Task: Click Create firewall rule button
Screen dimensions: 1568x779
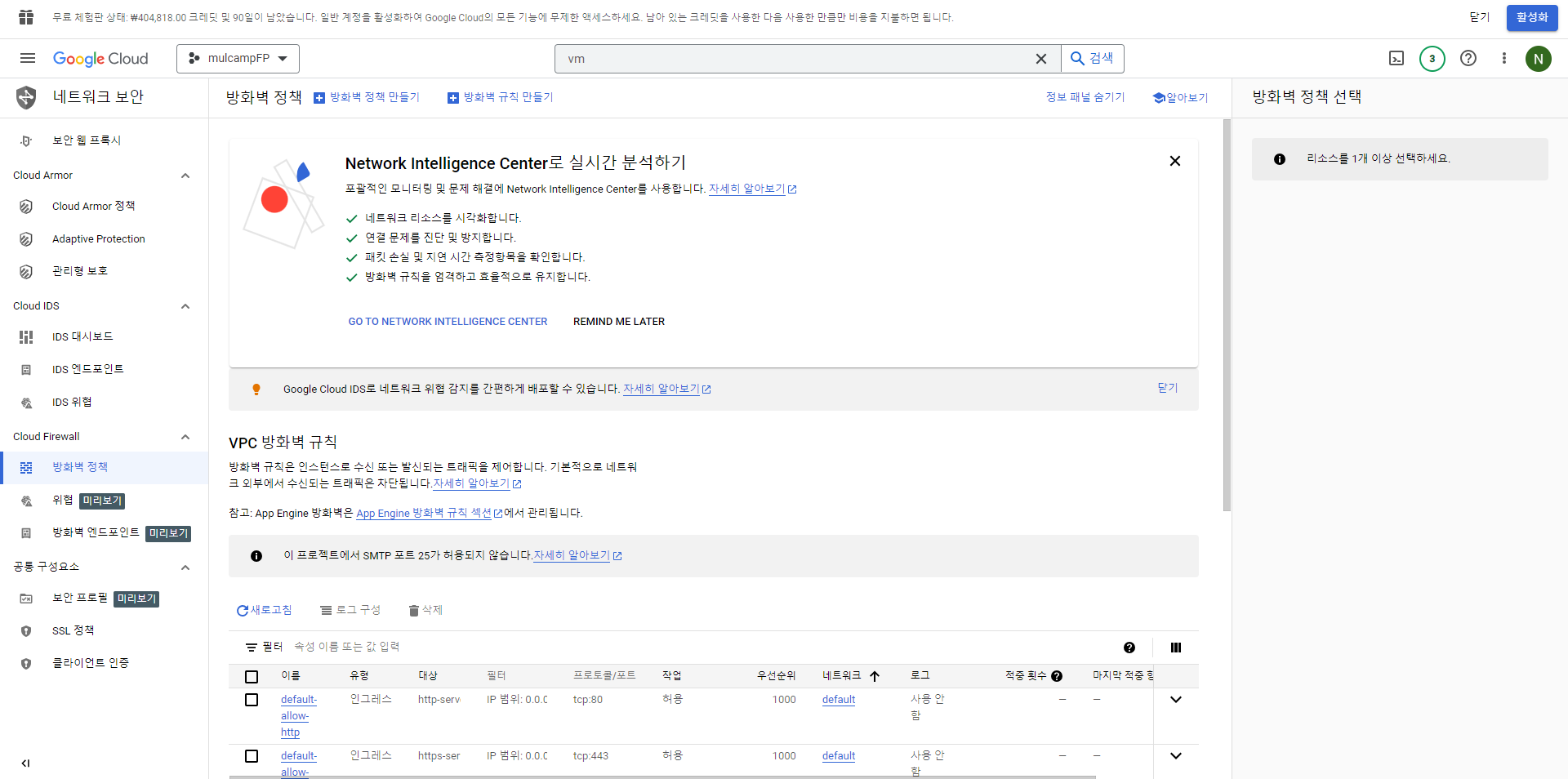Action: tap(501, 97)
